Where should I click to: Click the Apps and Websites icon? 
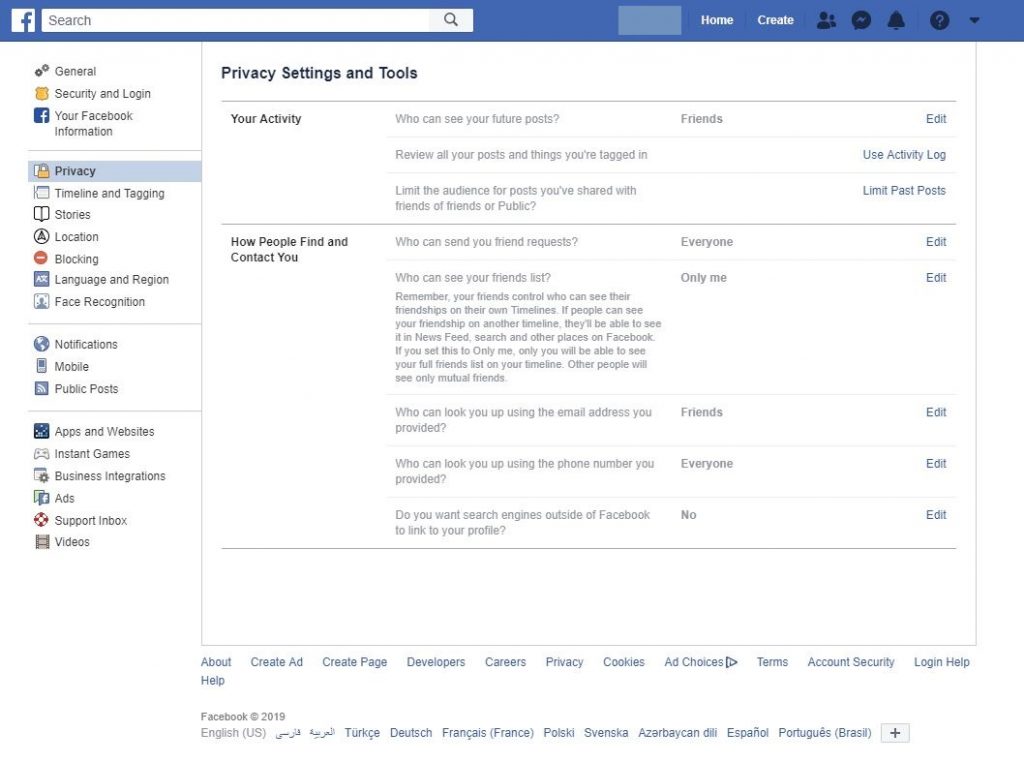coord(42,431)
